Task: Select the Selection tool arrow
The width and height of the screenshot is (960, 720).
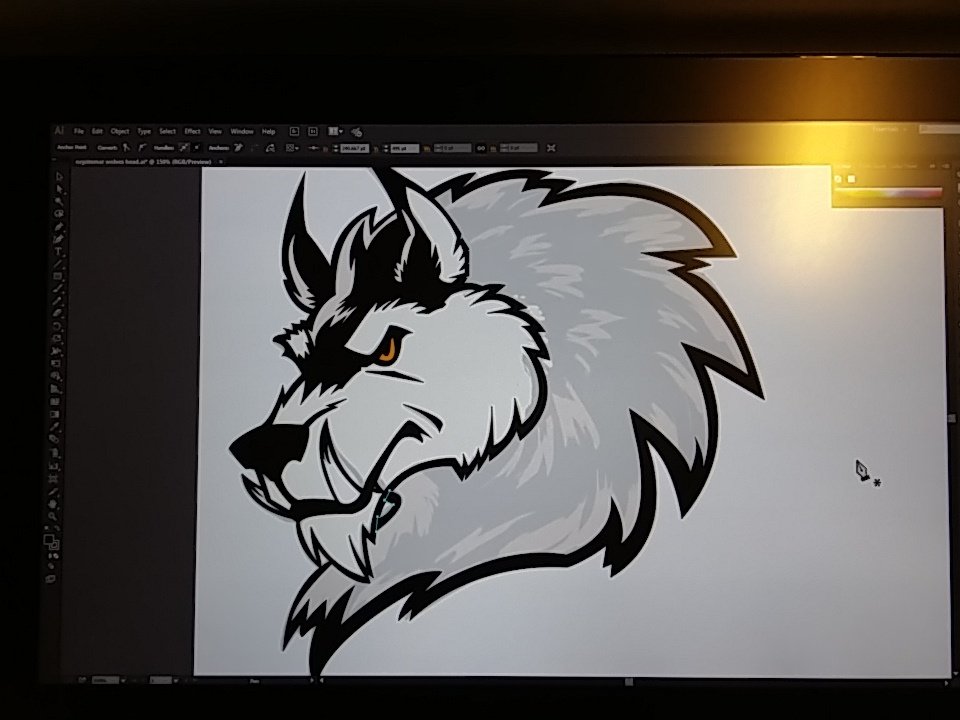Action: point(59,177)
